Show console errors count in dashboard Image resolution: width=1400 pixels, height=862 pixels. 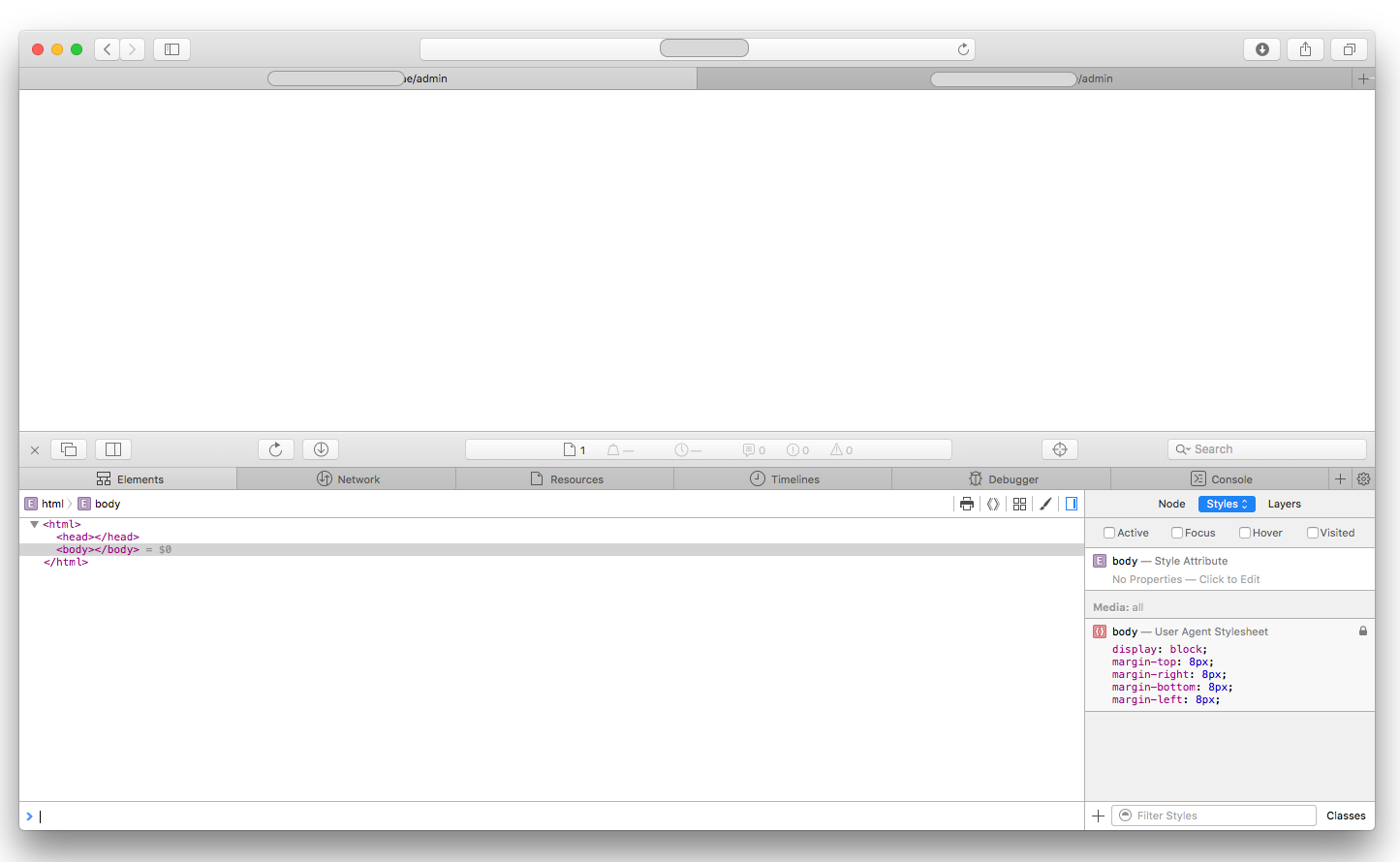coord(798,450)
